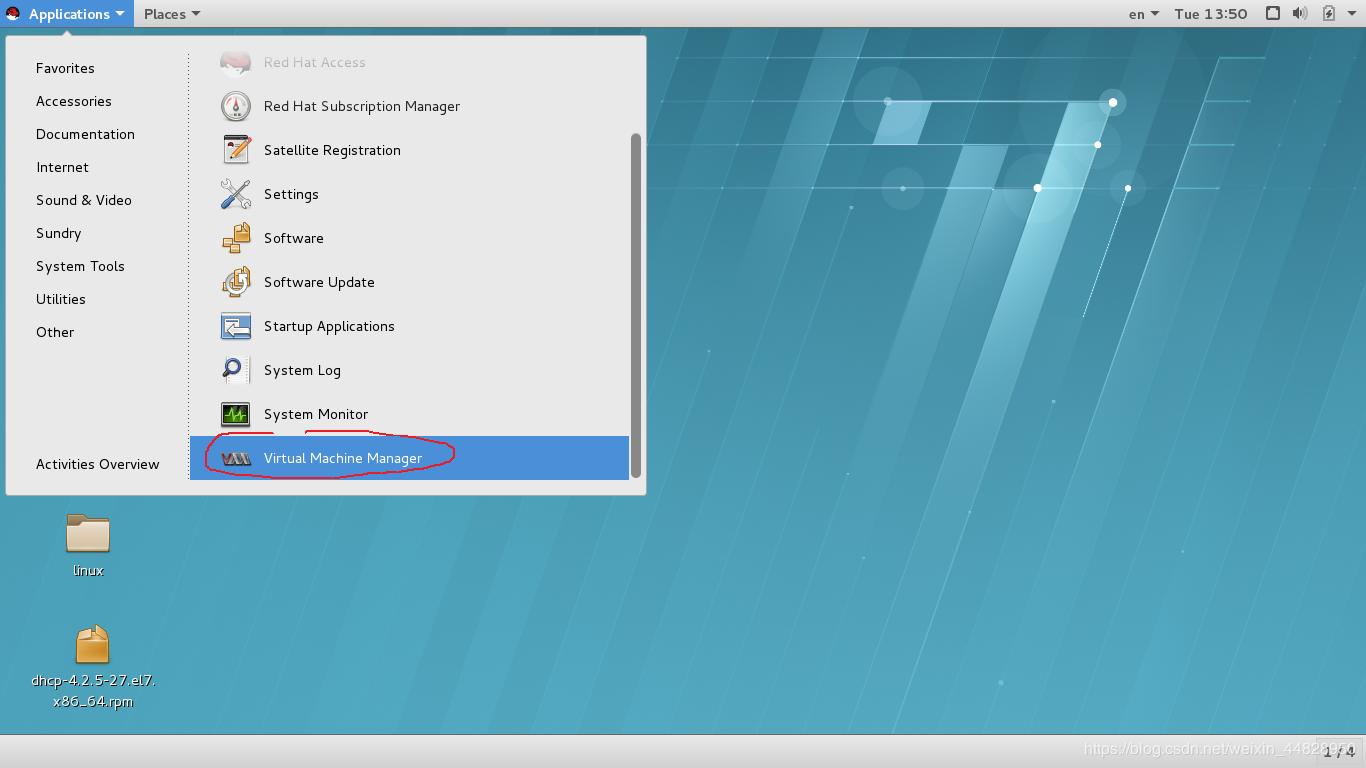
Task: Select the Sound & Video category
Action: pyautogui.click(x=84, y=200)
